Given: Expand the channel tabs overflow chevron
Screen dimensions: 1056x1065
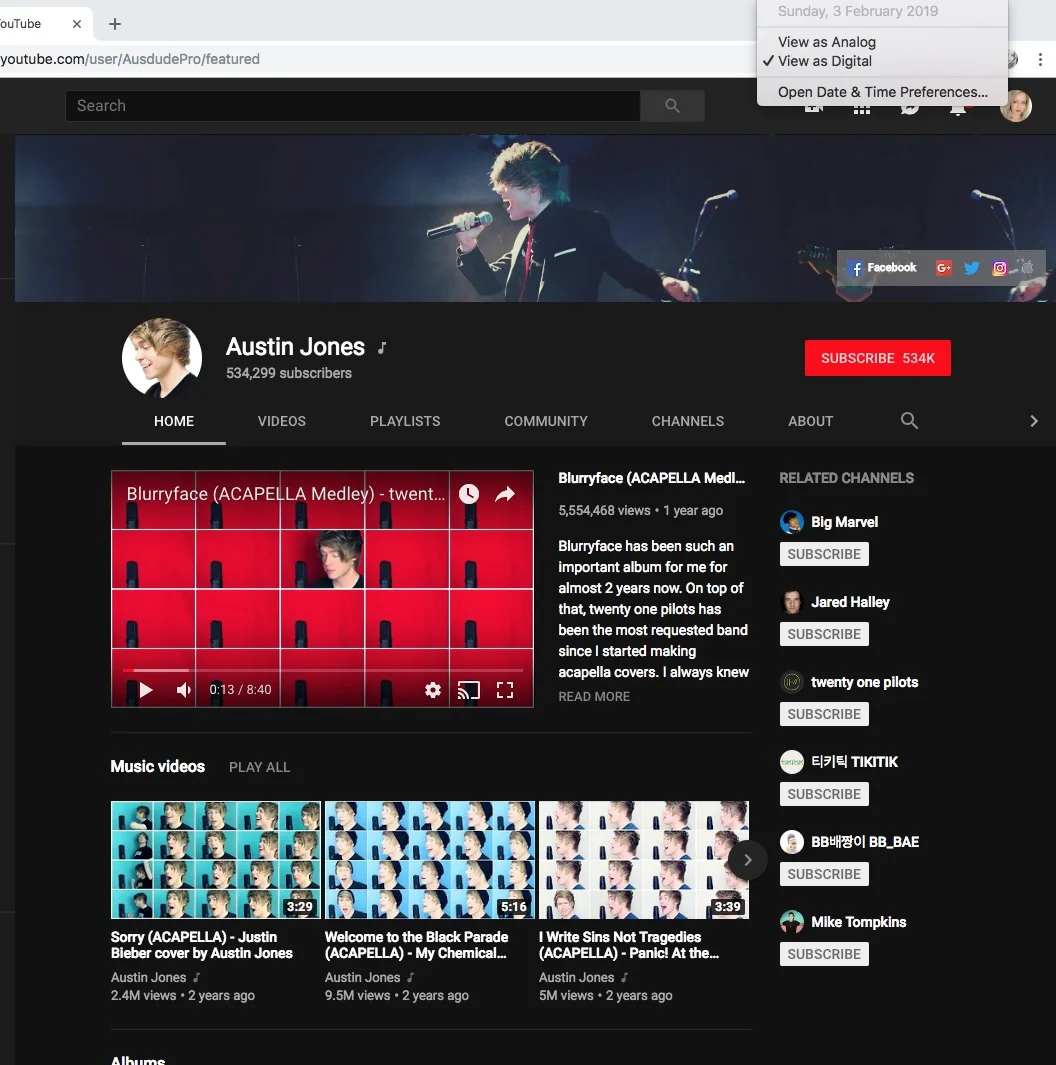Looking at the screenshot, I should pyautogui.click(x=1034, y=421).
